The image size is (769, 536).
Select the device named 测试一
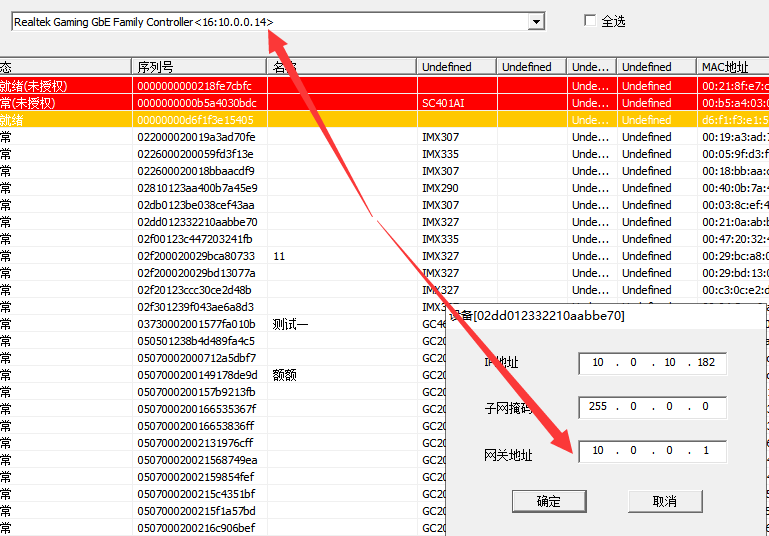click(x=291, y=324)
